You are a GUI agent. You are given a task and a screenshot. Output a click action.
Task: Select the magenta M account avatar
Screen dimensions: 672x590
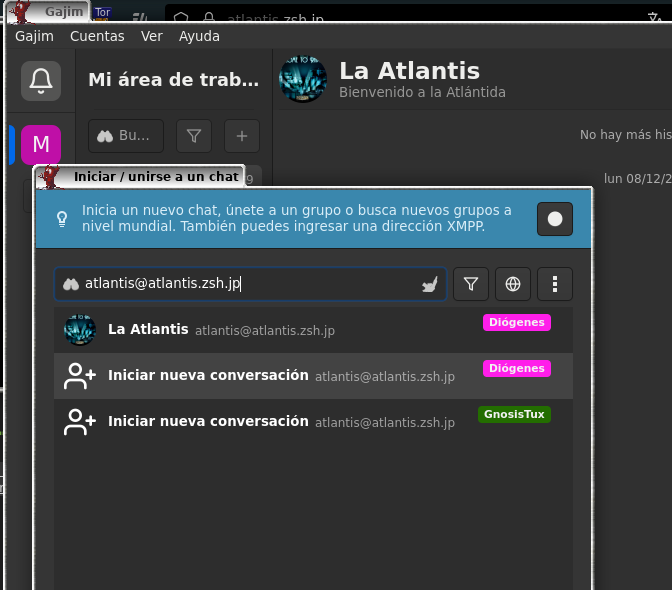pos(41,145)
